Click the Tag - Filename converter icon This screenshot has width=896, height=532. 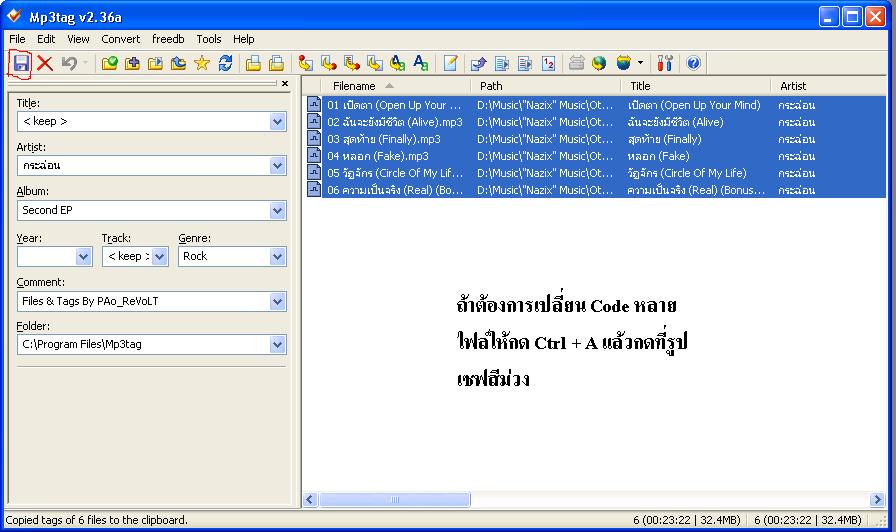[x=306, y=63]
